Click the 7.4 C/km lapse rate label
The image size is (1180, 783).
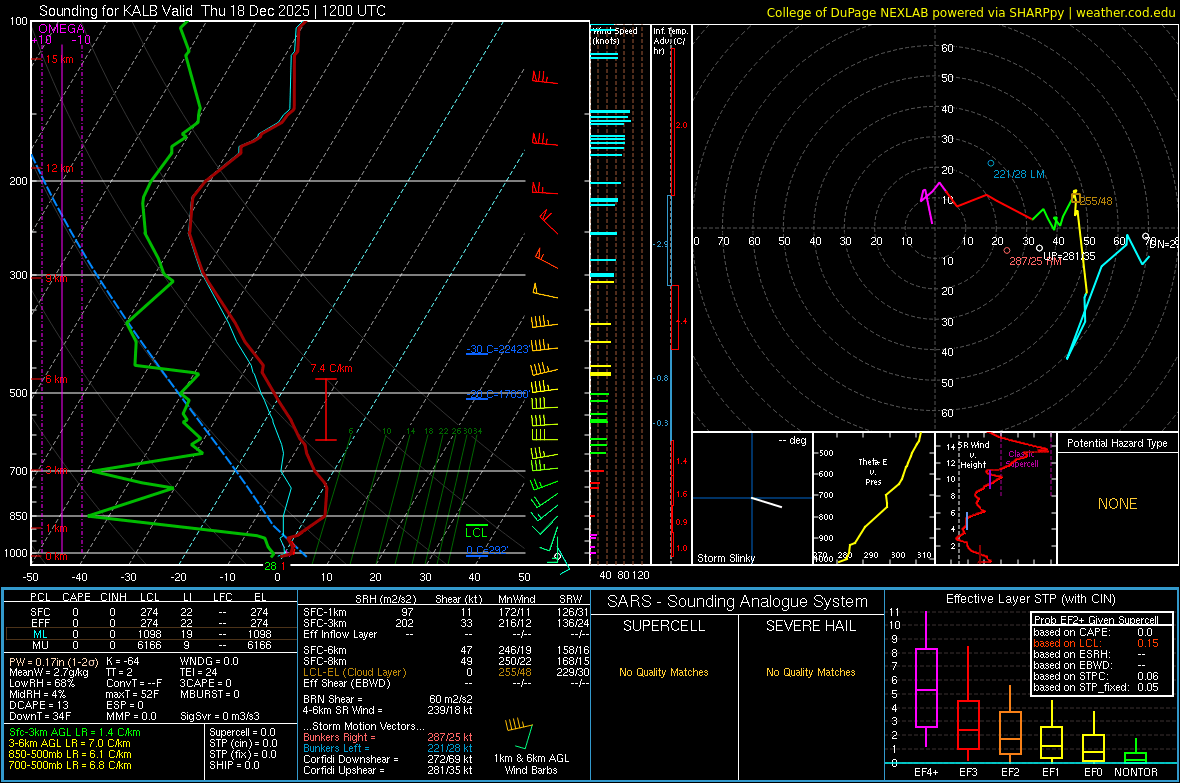331,368
